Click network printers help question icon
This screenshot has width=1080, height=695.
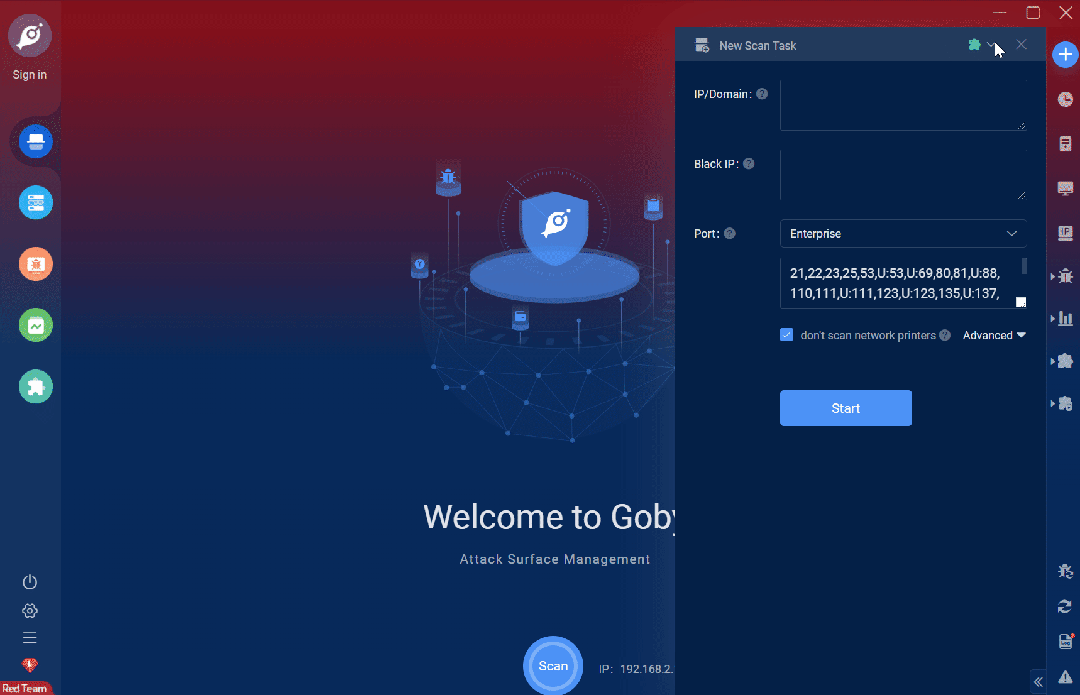pyautogui.click(x=945, y=335)
